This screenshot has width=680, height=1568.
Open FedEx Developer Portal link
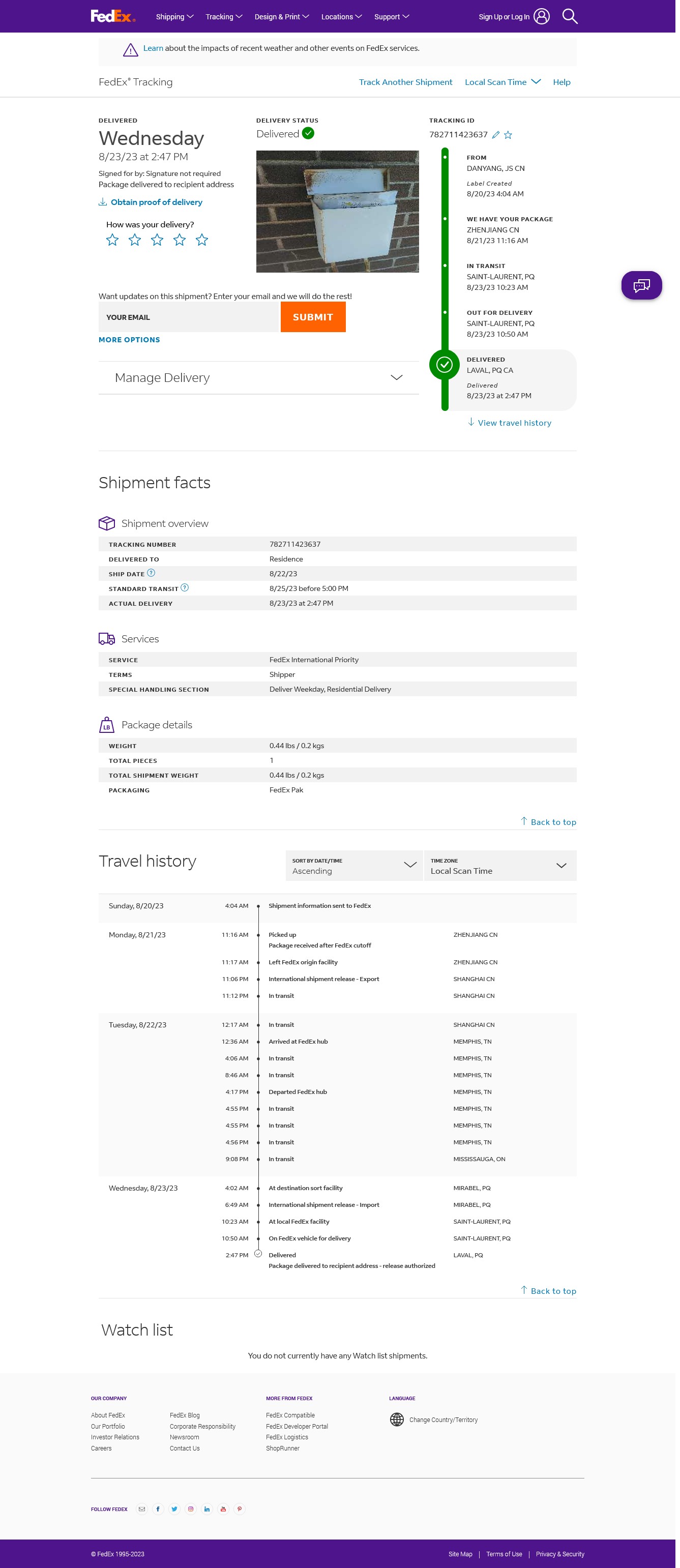coord(297,1426)
